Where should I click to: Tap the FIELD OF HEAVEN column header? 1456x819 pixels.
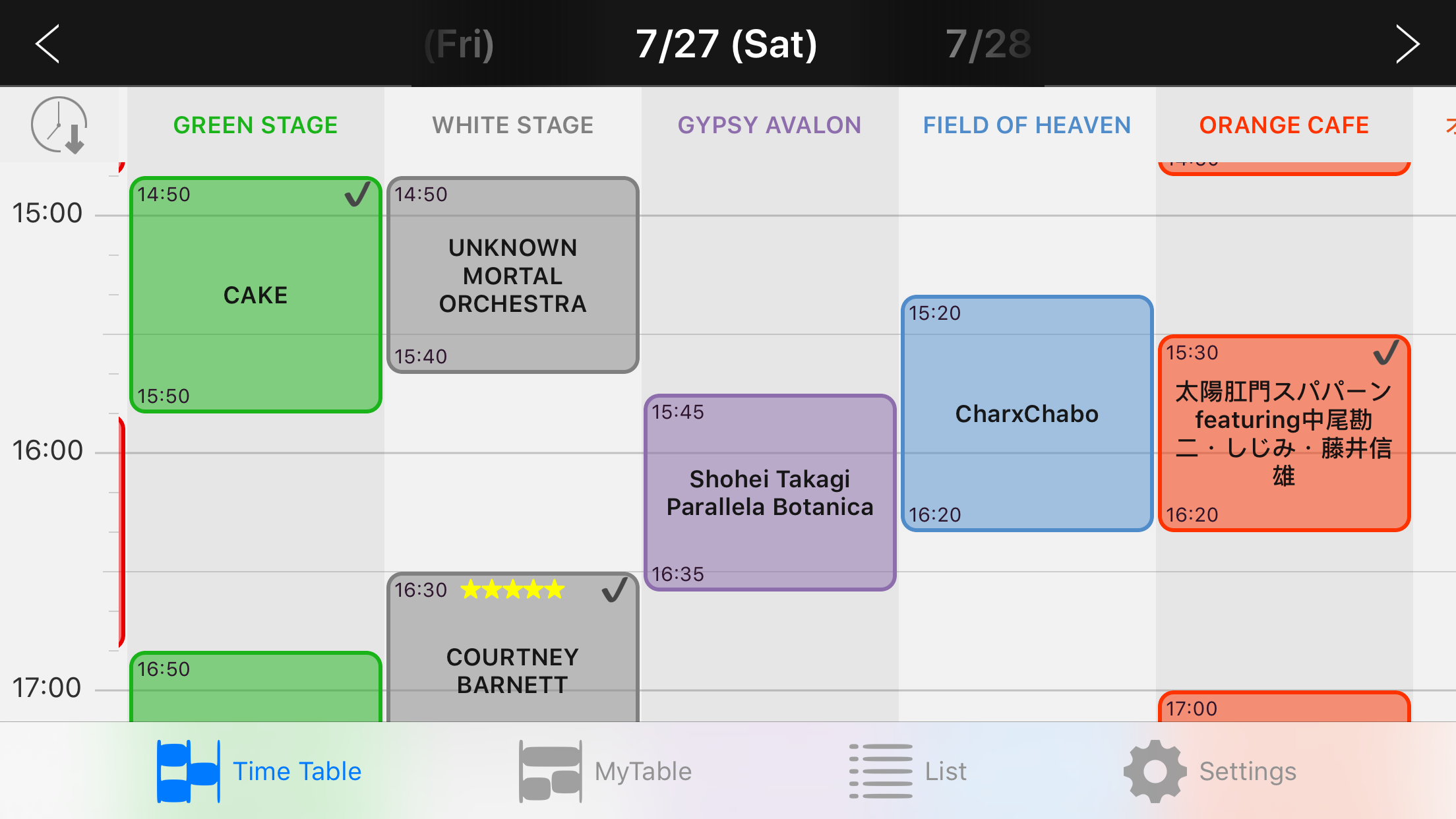point(1027,125)
